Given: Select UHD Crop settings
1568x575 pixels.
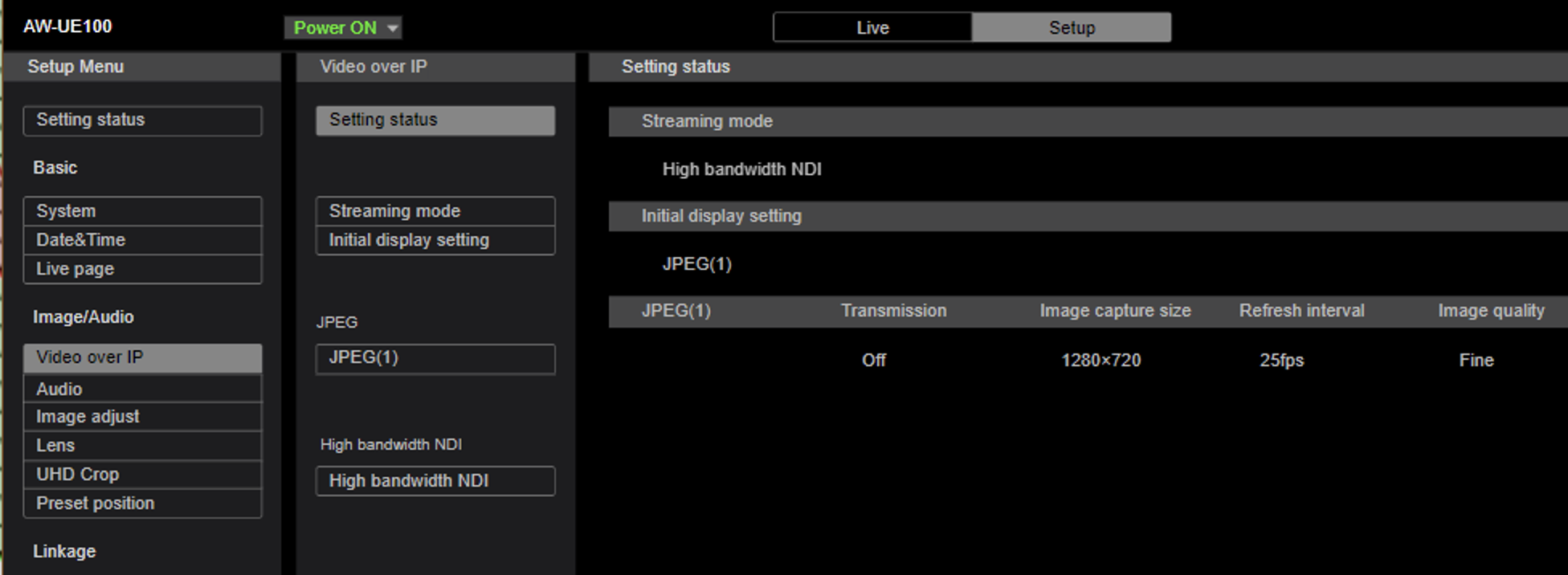Looking at the screenshot, I should (x=142, y=475).
